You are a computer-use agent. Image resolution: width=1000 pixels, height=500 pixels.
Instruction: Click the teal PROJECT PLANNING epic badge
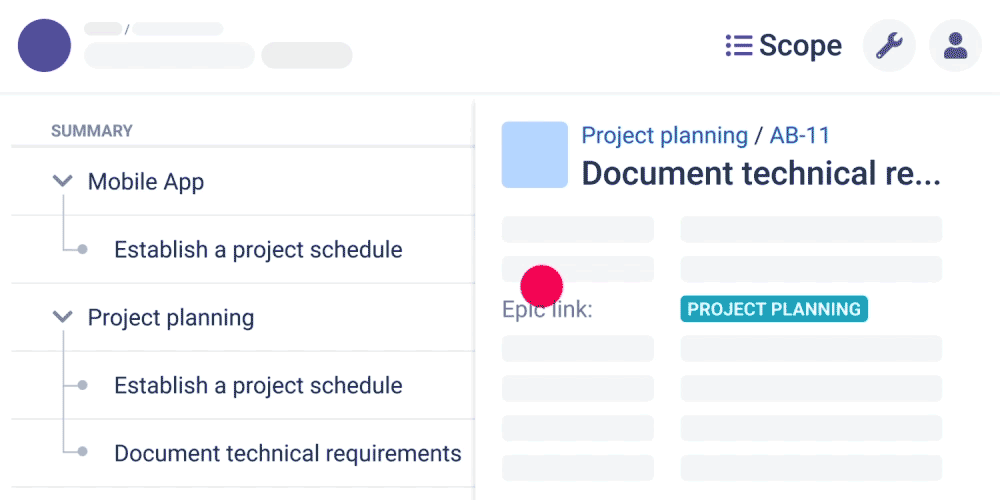coord(774,309)
